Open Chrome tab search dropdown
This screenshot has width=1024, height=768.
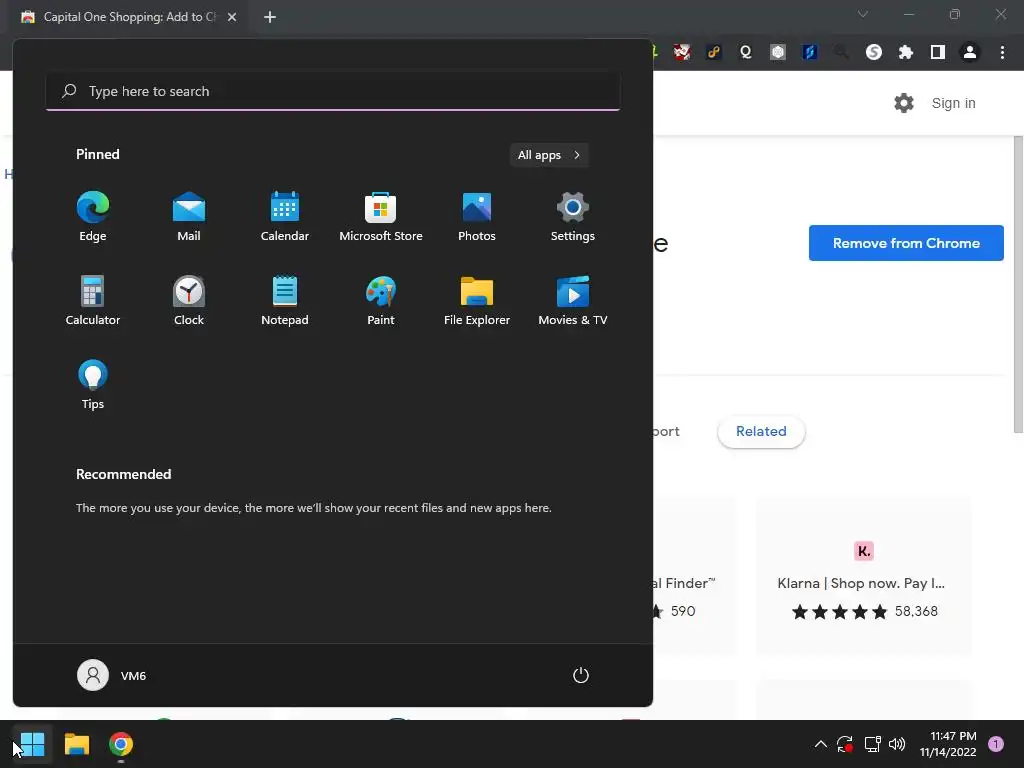pyautogui.click(x=863, y=14)
